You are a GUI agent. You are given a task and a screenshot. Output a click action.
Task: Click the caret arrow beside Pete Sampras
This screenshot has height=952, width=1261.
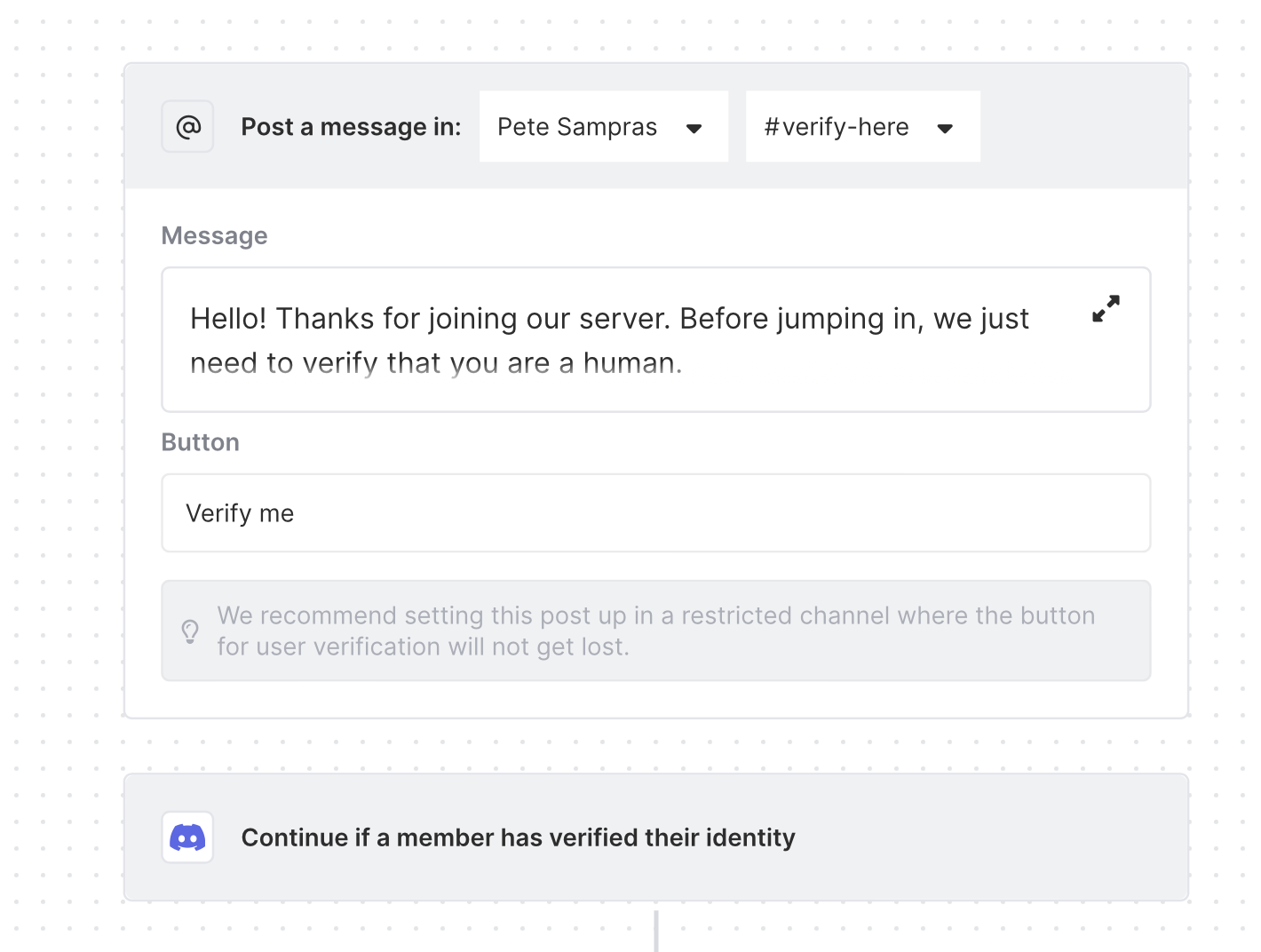pos(694,129)
